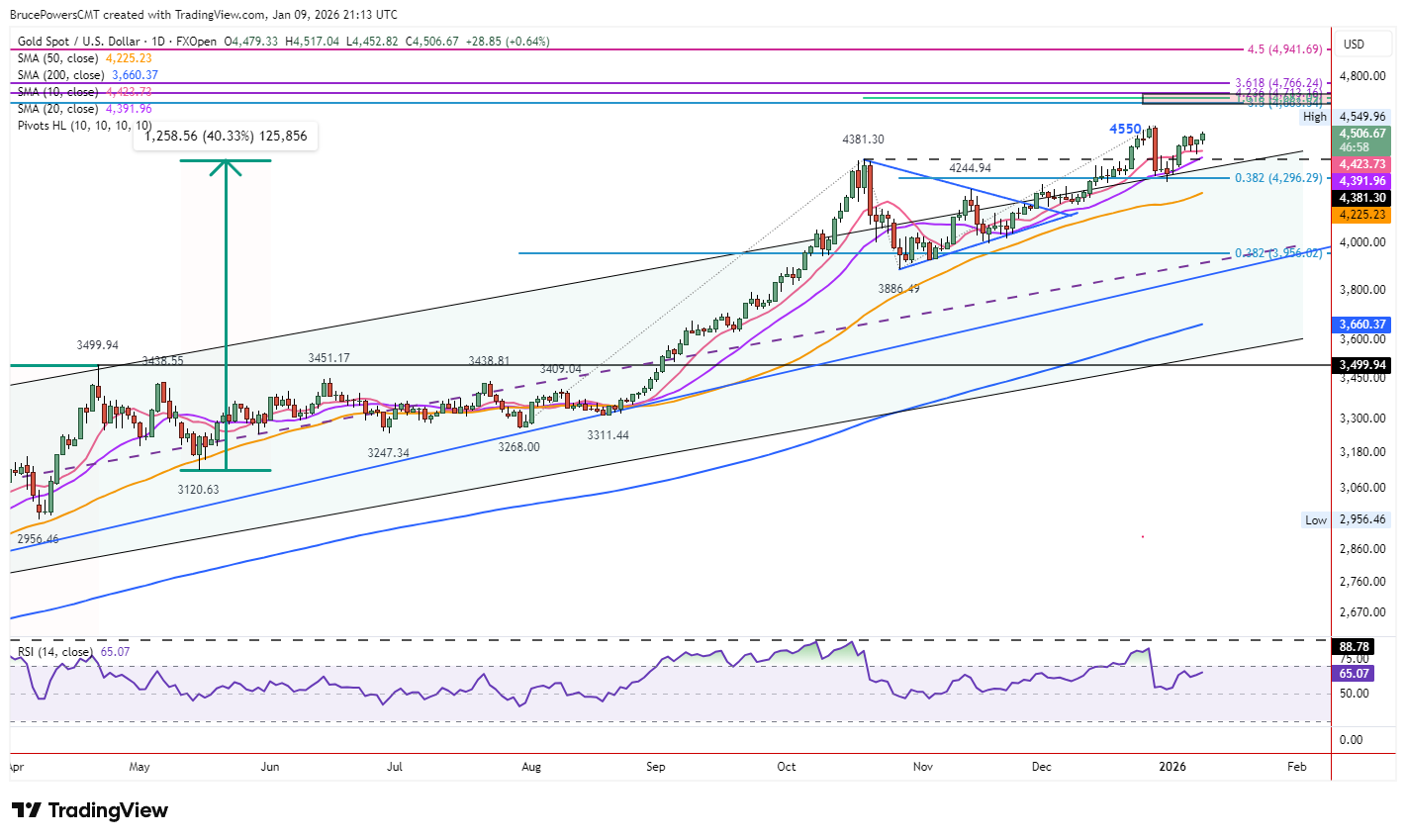Click the green measurement arrow's upper arrowhead
1406x840 pixels.
[x=227, y=168]
